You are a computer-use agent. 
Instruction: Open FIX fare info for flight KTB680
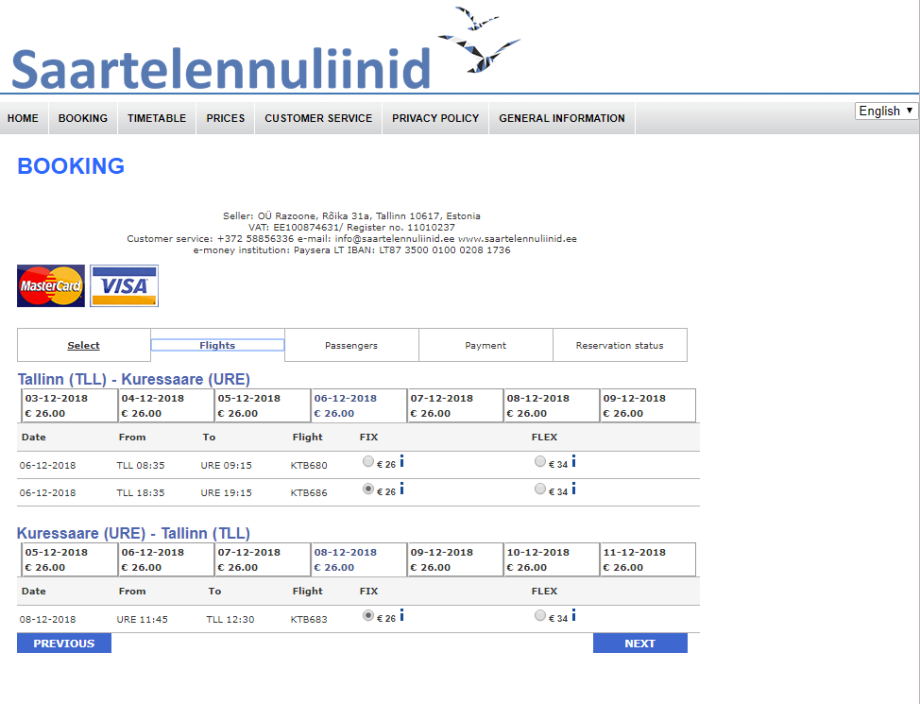tap(402, 461)
